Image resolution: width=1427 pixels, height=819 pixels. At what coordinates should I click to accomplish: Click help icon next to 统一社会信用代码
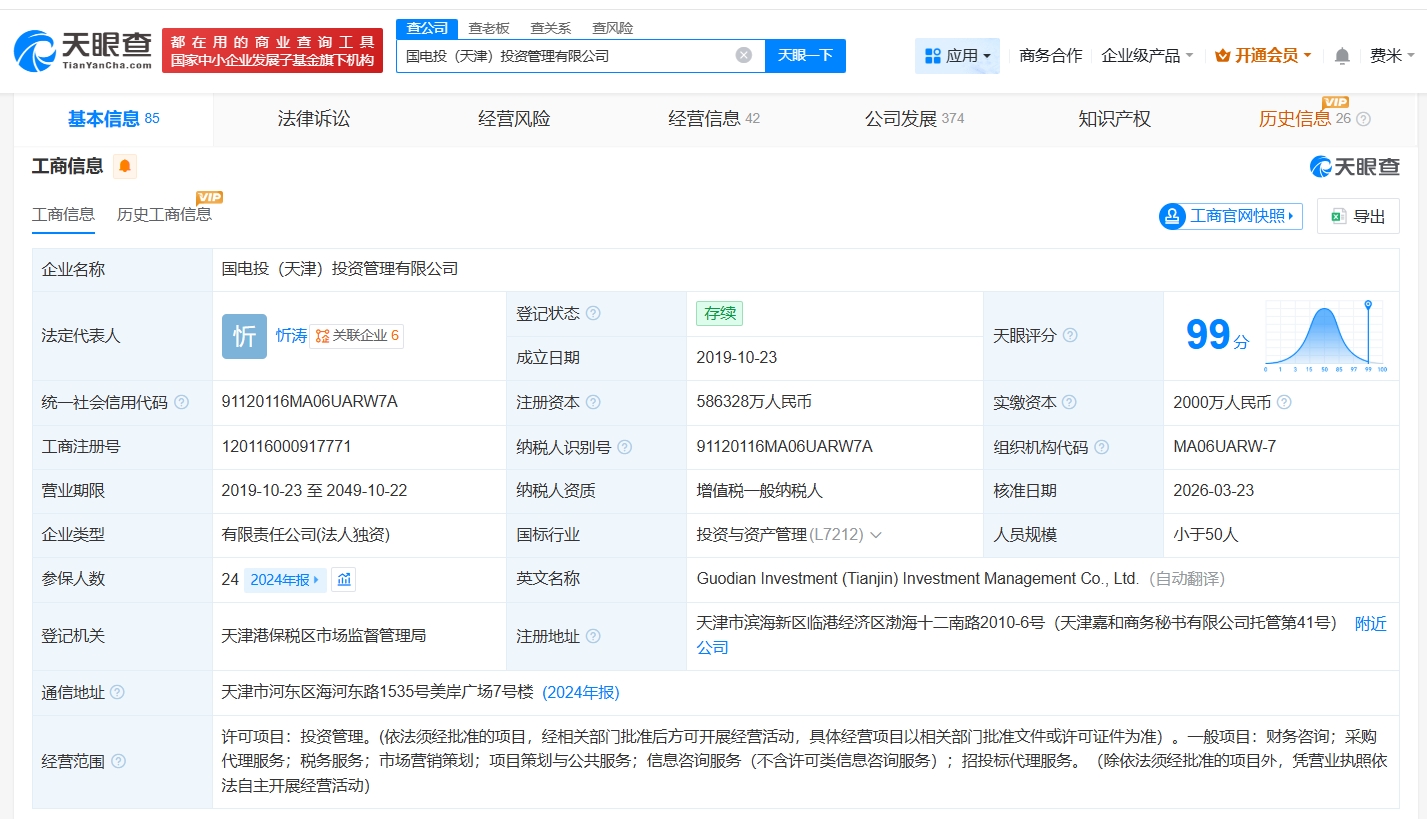[x=181, y=402]
